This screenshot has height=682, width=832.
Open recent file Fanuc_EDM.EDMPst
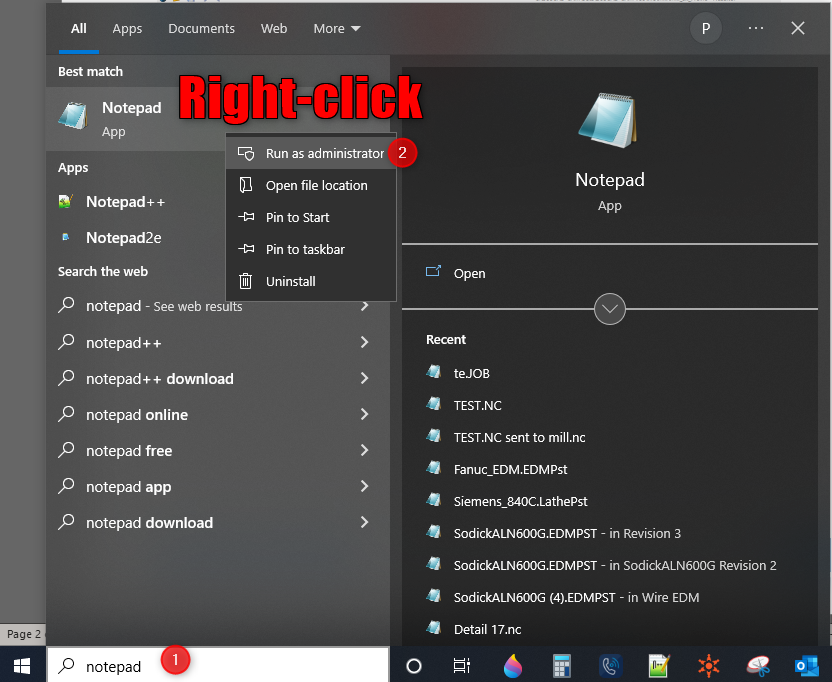coord(510,469)
